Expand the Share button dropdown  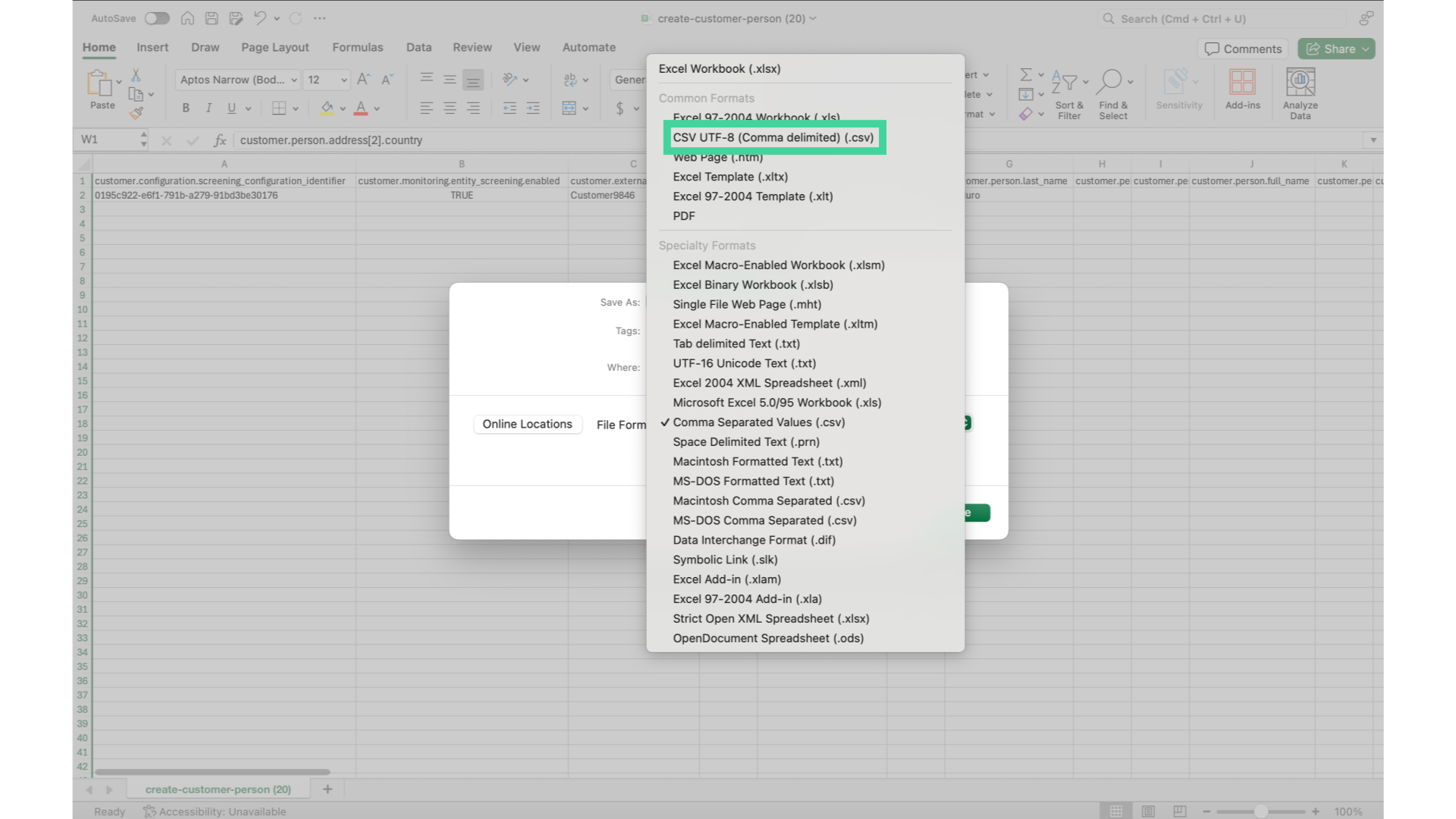pyautogui.click(x=1366, y=49)
